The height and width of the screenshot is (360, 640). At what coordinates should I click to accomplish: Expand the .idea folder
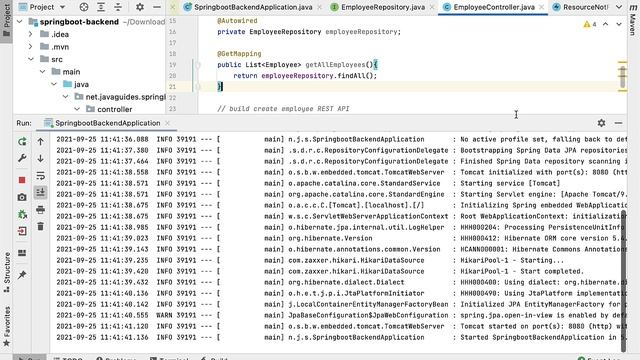click(x=31, y=34)
